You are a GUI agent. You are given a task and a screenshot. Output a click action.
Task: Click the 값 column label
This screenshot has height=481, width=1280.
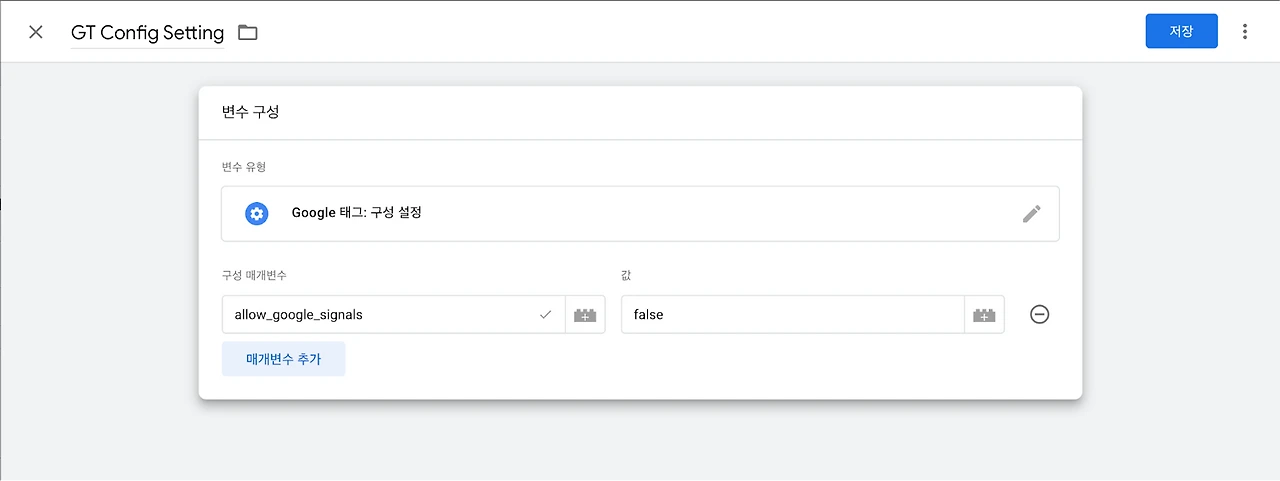coord(626,275)
